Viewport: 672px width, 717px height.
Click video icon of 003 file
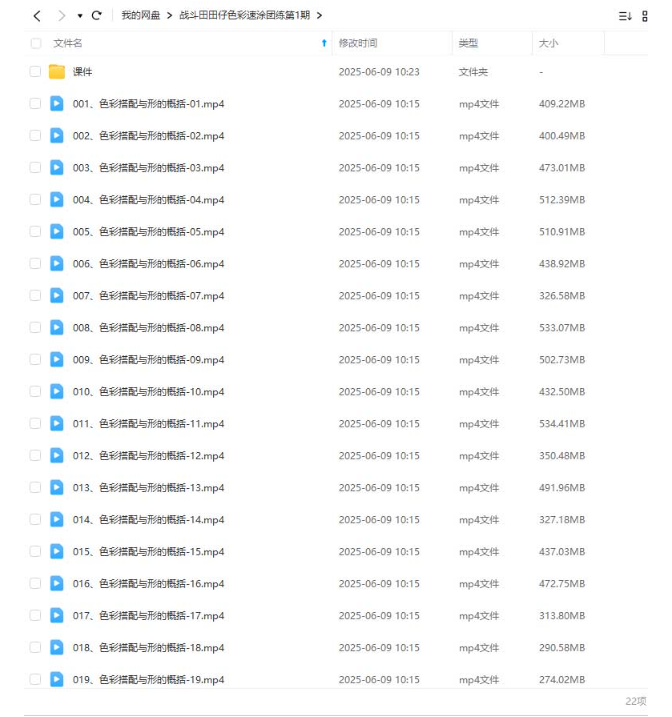coord(57,167)
